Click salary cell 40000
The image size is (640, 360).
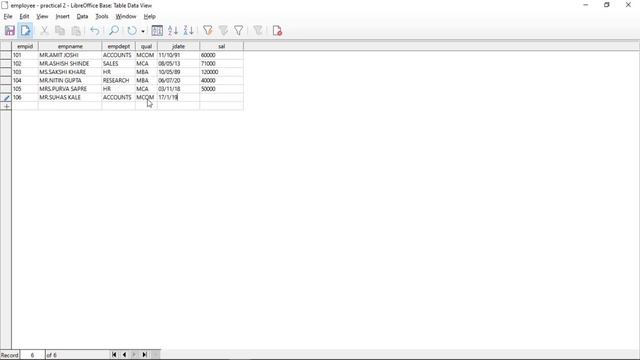pos(222,80)
